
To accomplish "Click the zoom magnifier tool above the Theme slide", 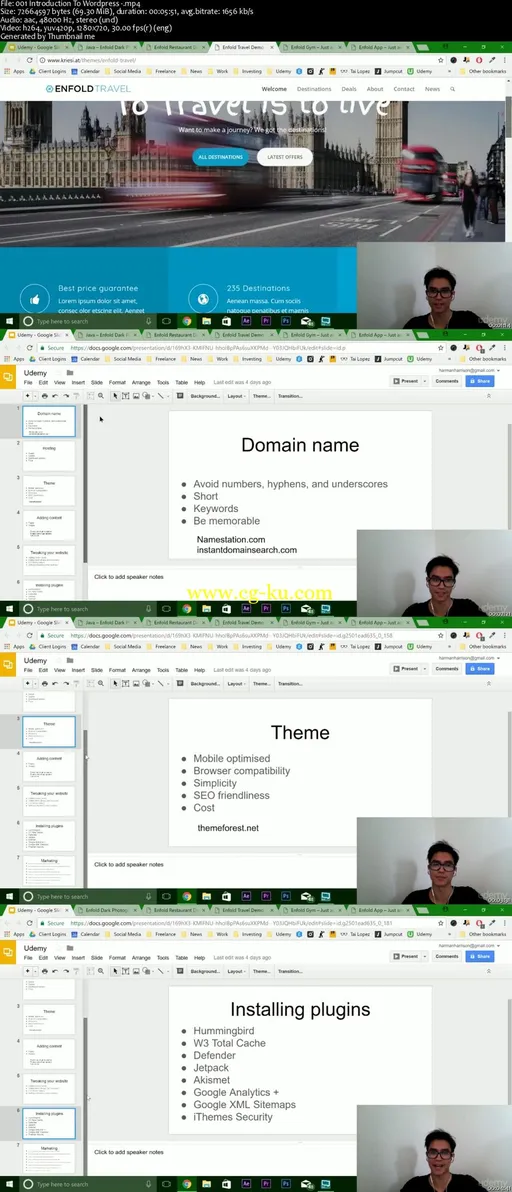I will [x=101, y=683].
